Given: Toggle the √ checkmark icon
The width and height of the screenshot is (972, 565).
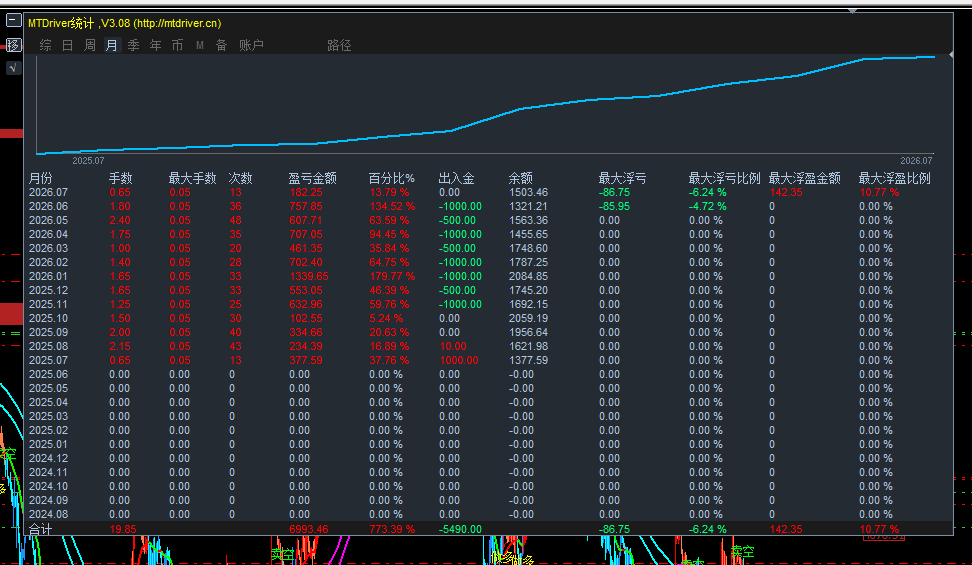Looking at the screenshot, I should [13, 68].
